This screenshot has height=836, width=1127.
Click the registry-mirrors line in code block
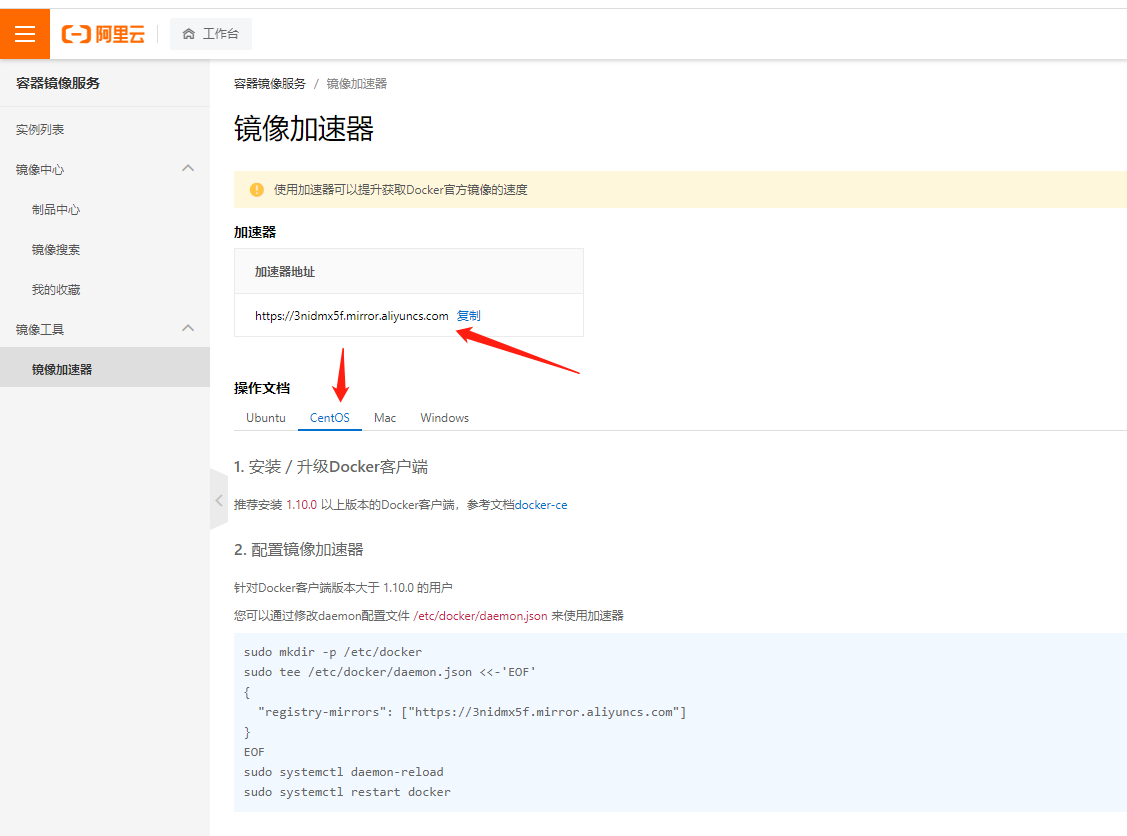coord(472,712)
